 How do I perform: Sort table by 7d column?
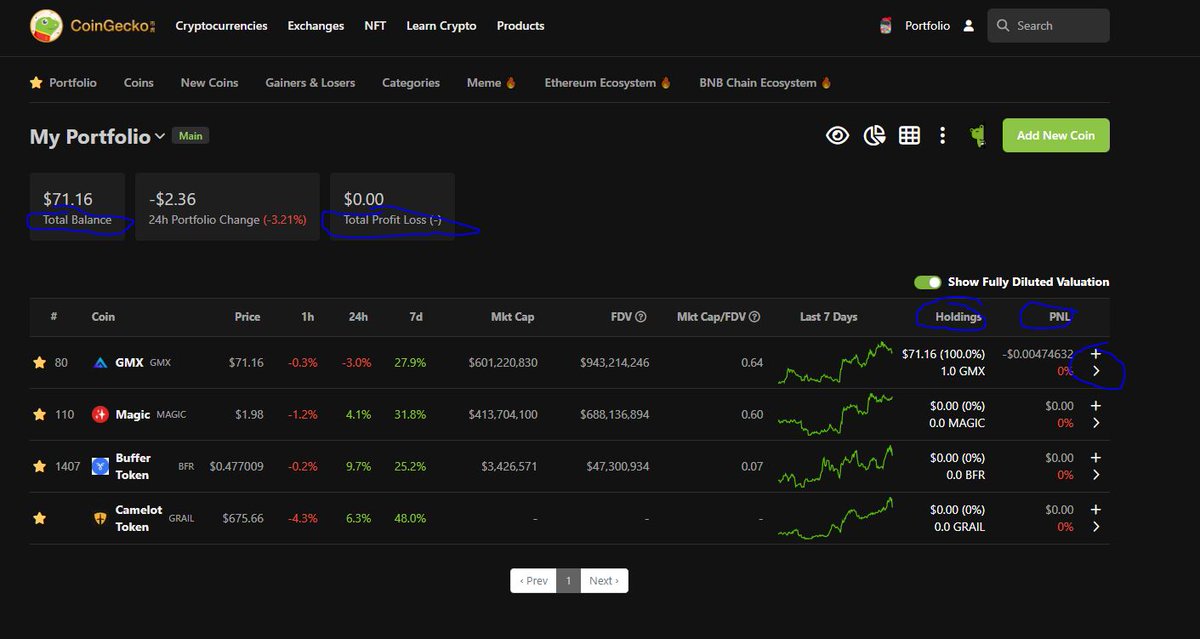(416, 317)
